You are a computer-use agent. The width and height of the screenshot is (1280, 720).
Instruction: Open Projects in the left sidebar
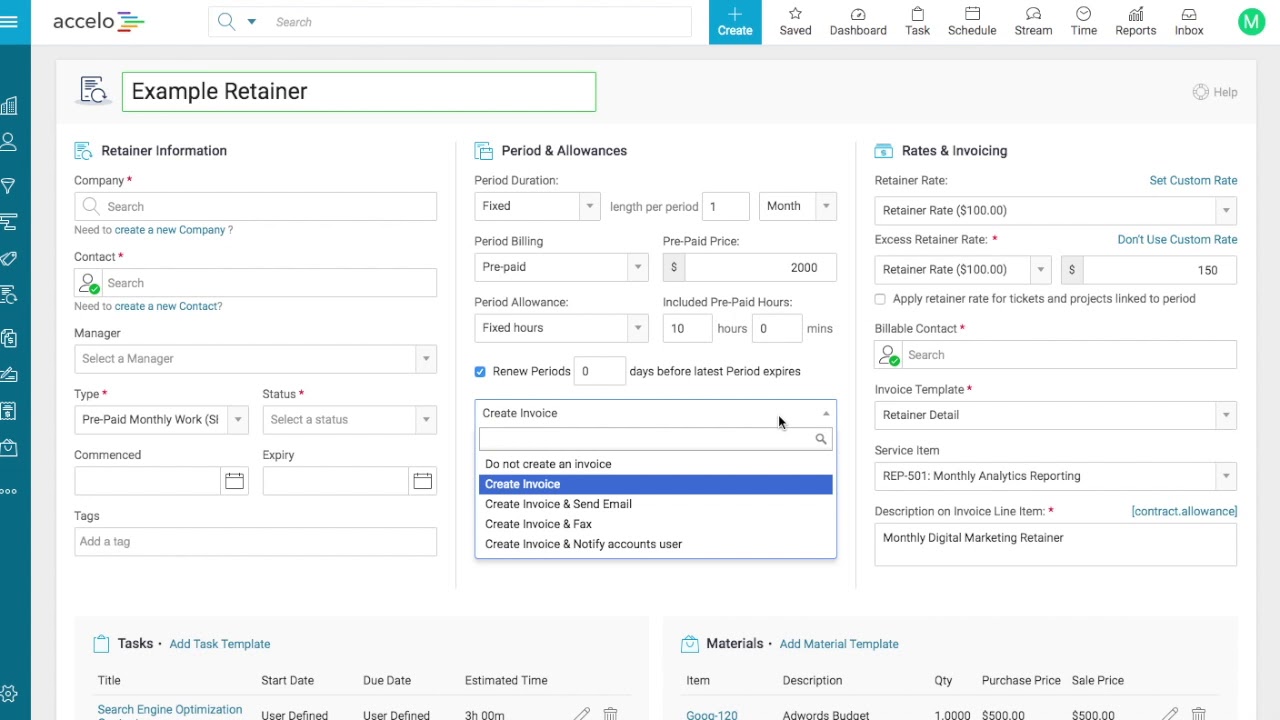click(9, 221)
